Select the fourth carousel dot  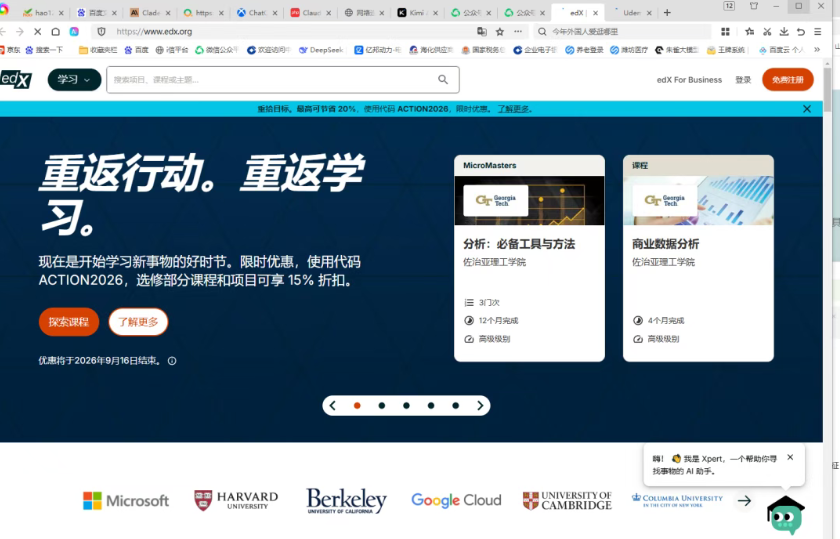pos(431,406)
